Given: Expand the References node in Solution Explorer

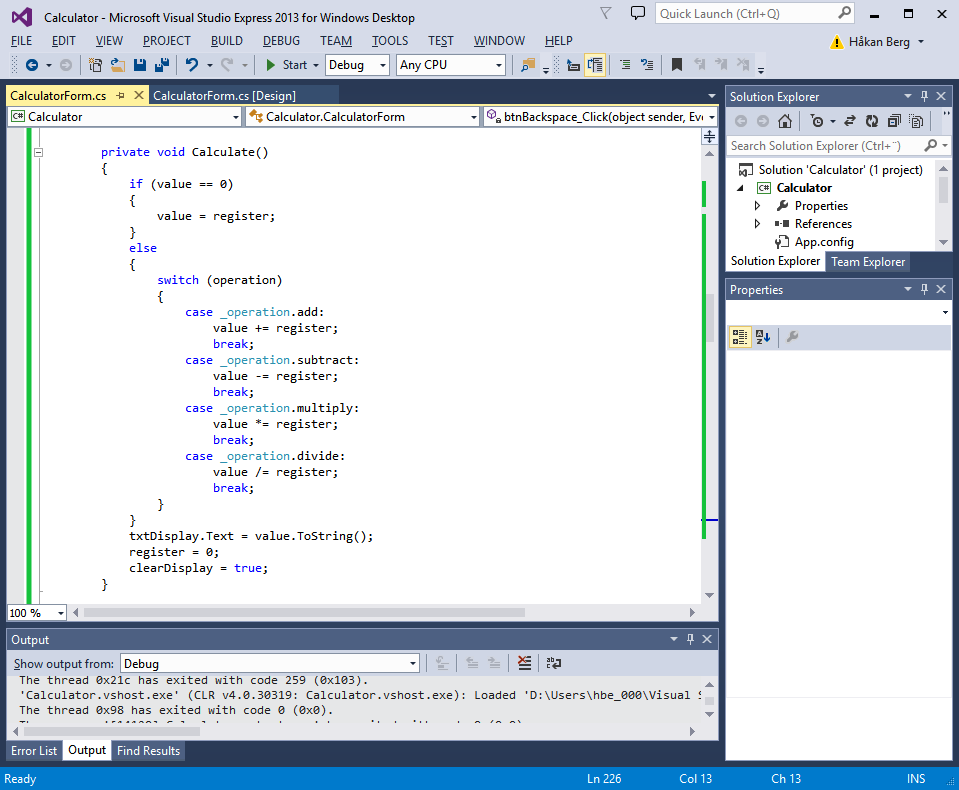Looking at the screenshot, I should pyautogui.click(x=757, y=224).
